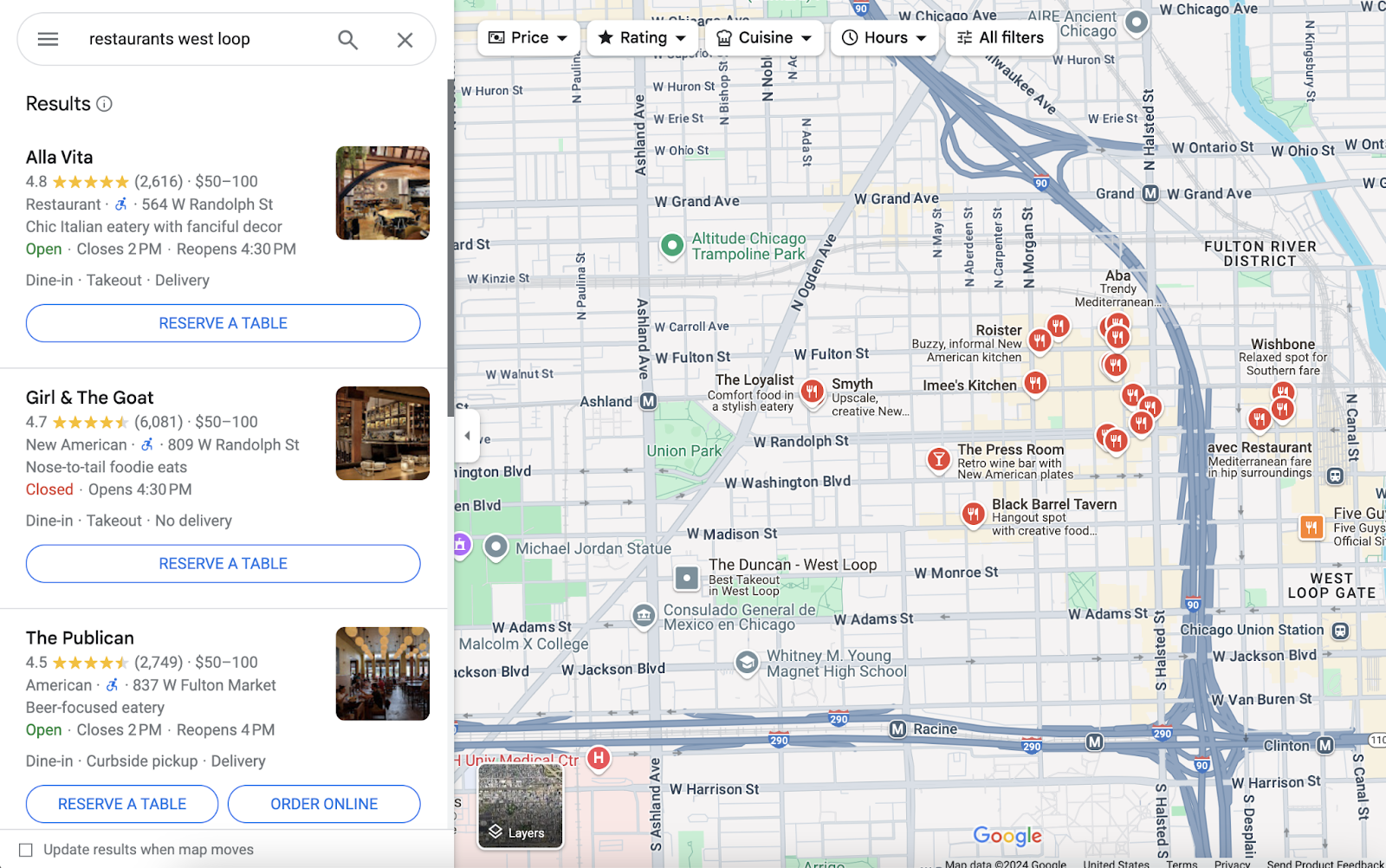This screenshot has width=1386, height=868.
Task: Open the Hours filter dropdown
Action: (884, 37)
